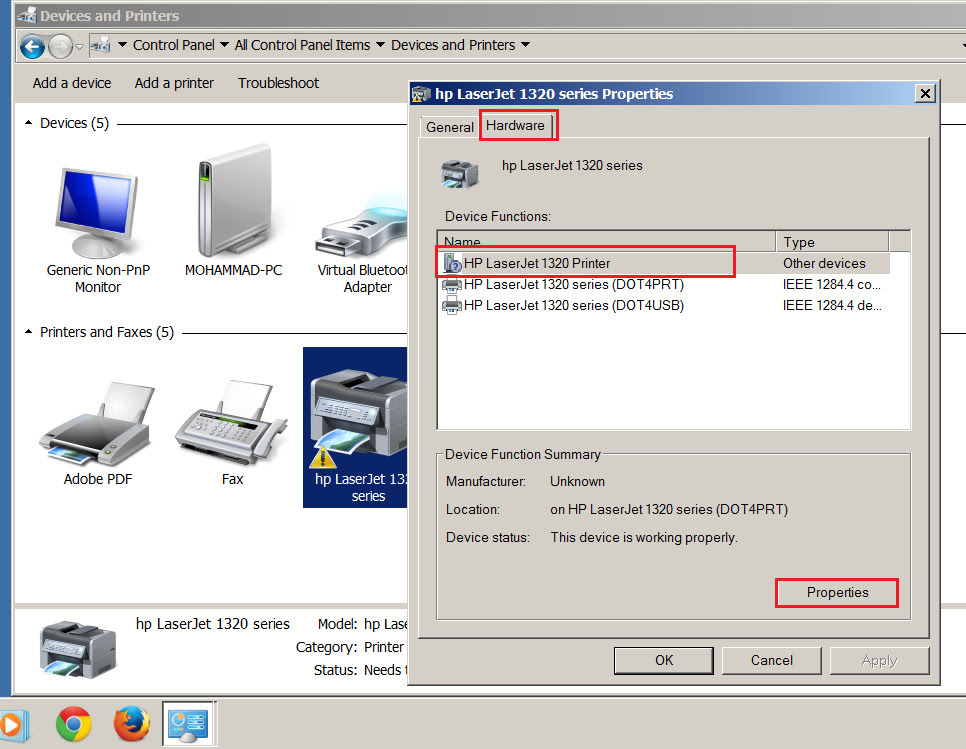The width and height of the screenshot is (966, 749).
Task: Click the Back navigation arrow
Action: coord(32,46)
